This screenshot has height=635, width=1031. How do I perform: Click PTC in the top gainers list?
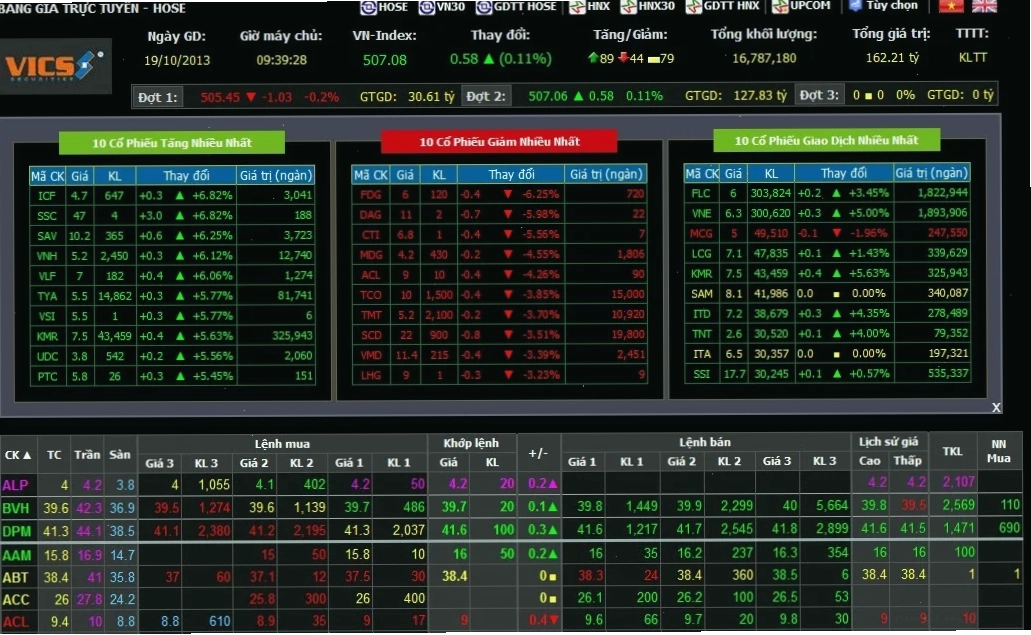tap(47, 377)
